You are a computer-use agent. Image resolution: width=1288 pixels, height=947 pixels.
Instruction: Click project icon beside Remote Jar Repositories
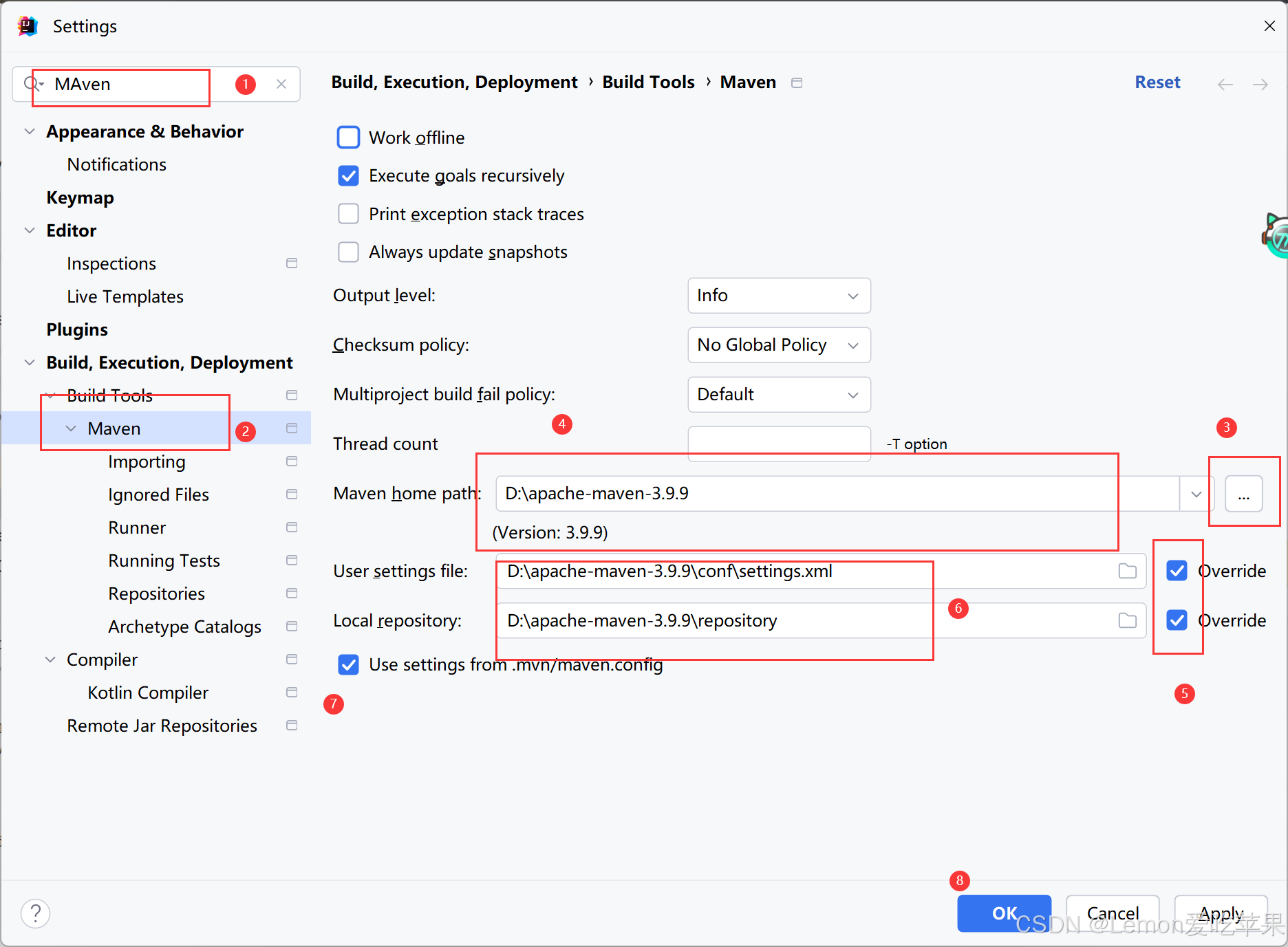pos(292,726)
